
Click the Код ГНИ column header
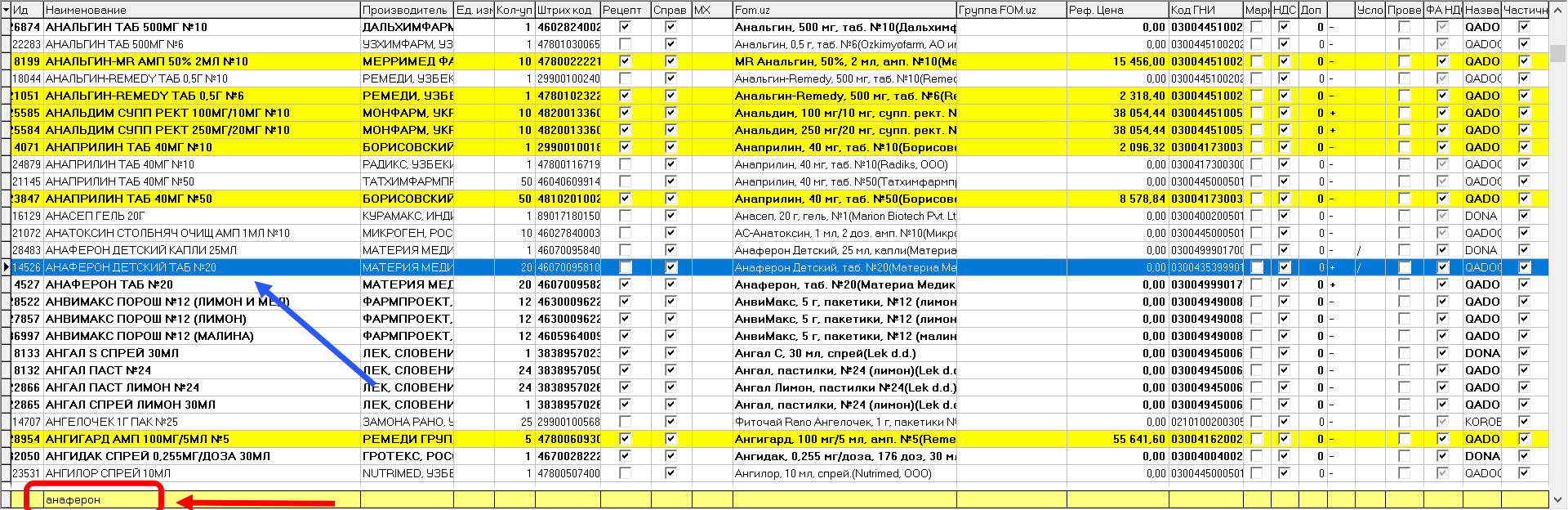[x=1205, y=10]
